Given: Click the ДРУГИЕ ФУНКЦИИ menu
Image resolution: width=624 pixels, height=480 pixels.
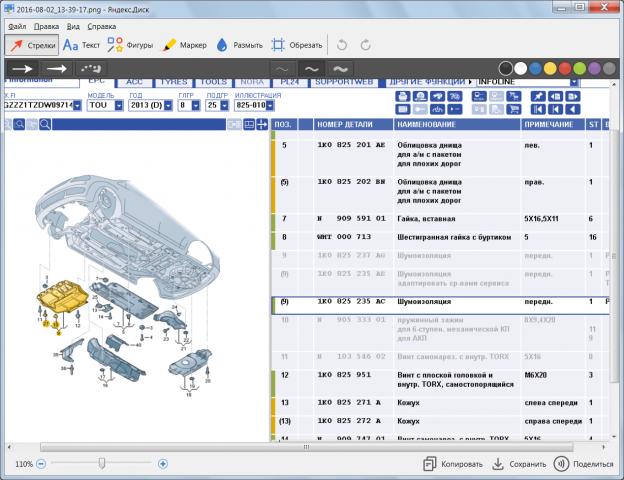Looking at the screenshot, I should click(x=429, y=82).
